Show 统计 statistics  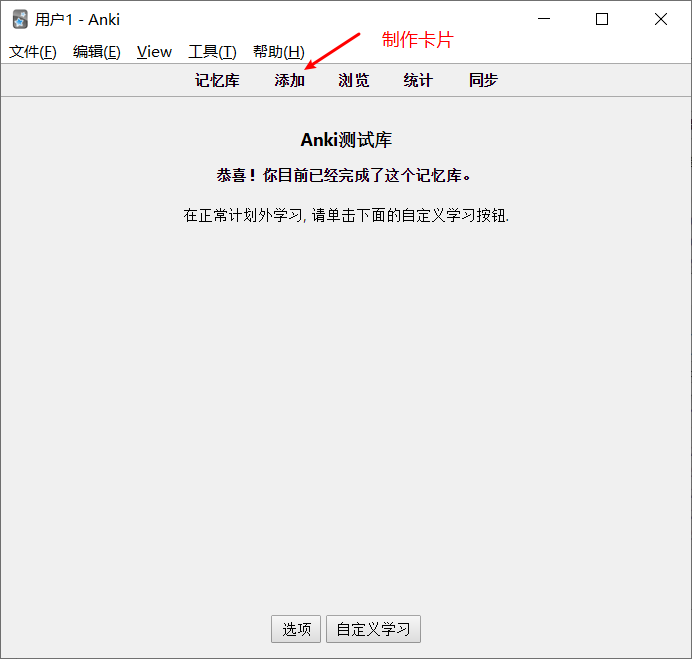click(418, 80)
